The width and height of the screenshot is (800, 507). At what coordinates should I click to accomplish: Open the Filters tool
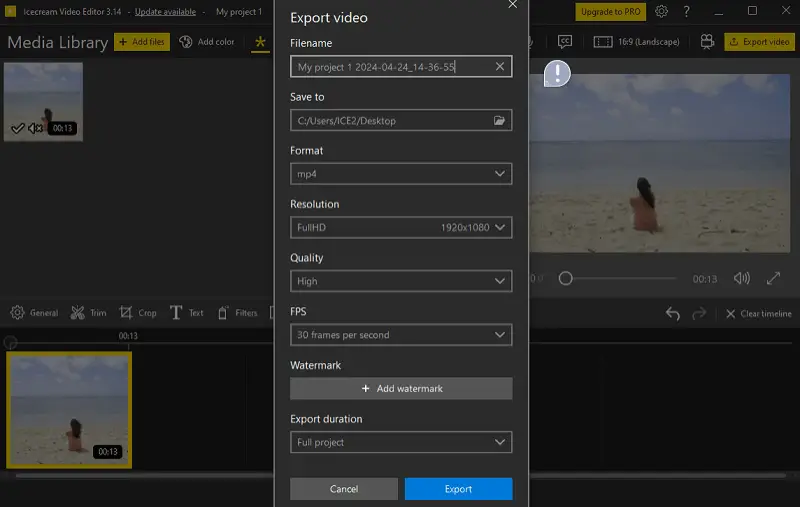[237, 313]
